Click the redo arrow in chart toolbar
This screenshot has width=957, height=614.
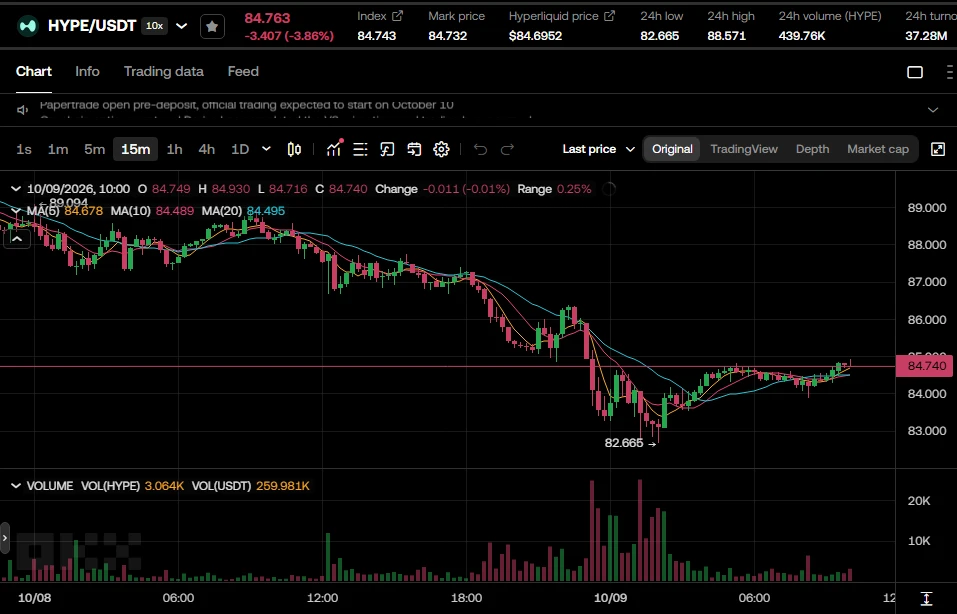507,150
